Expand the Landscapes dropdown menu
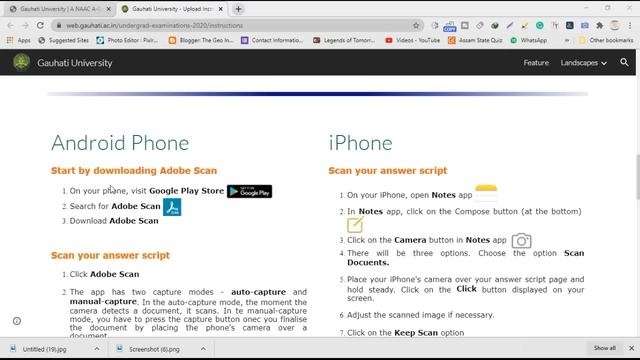The width and height of the screenshot is (640, 360). click(x=583, y=63)
